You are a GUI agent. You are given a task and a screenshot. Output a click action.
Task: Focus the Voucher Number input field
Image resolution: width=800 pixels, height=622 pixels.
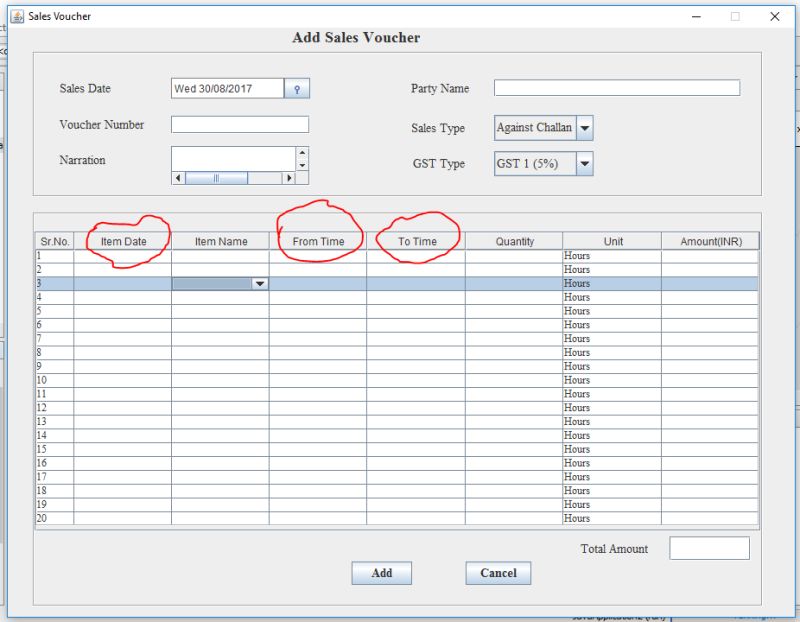pos(240,125)
